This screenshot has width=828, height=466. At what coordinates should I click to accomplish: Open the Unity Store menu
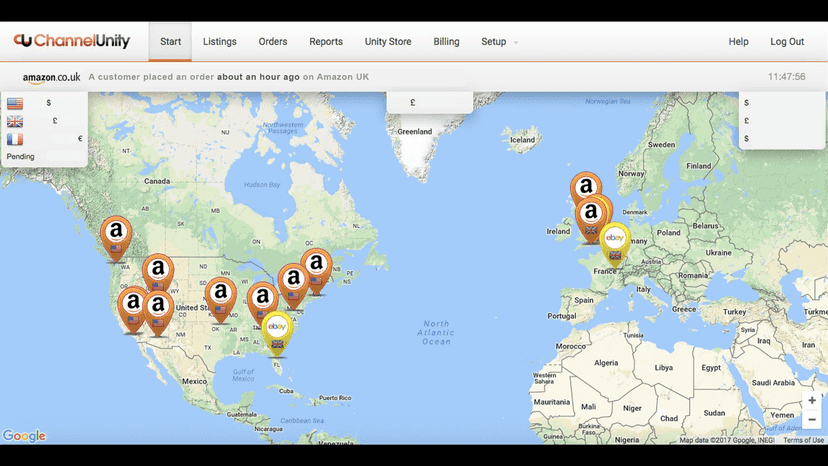point(388,42)
